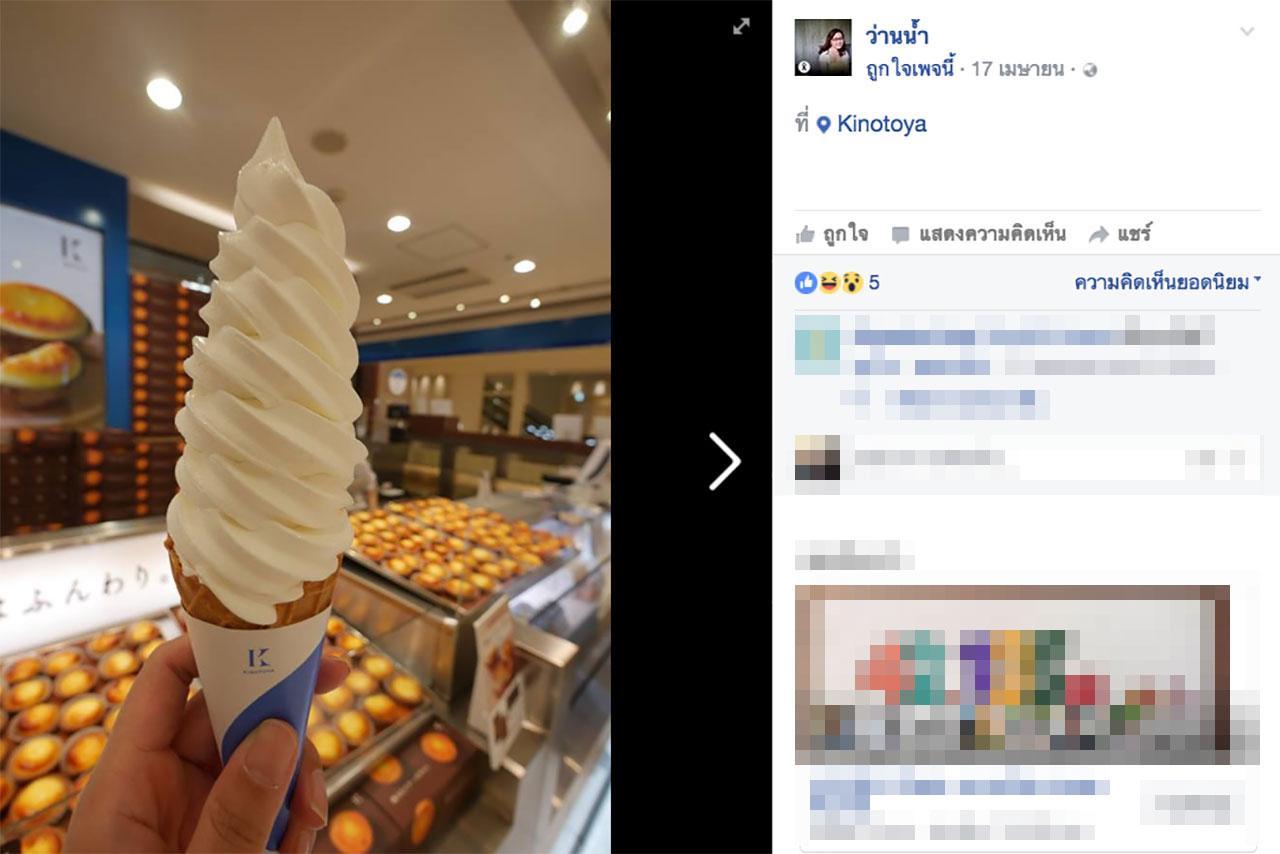The image size is (1280, 854).
Task: Click the location pin icon
Action: tap(823, 125)
